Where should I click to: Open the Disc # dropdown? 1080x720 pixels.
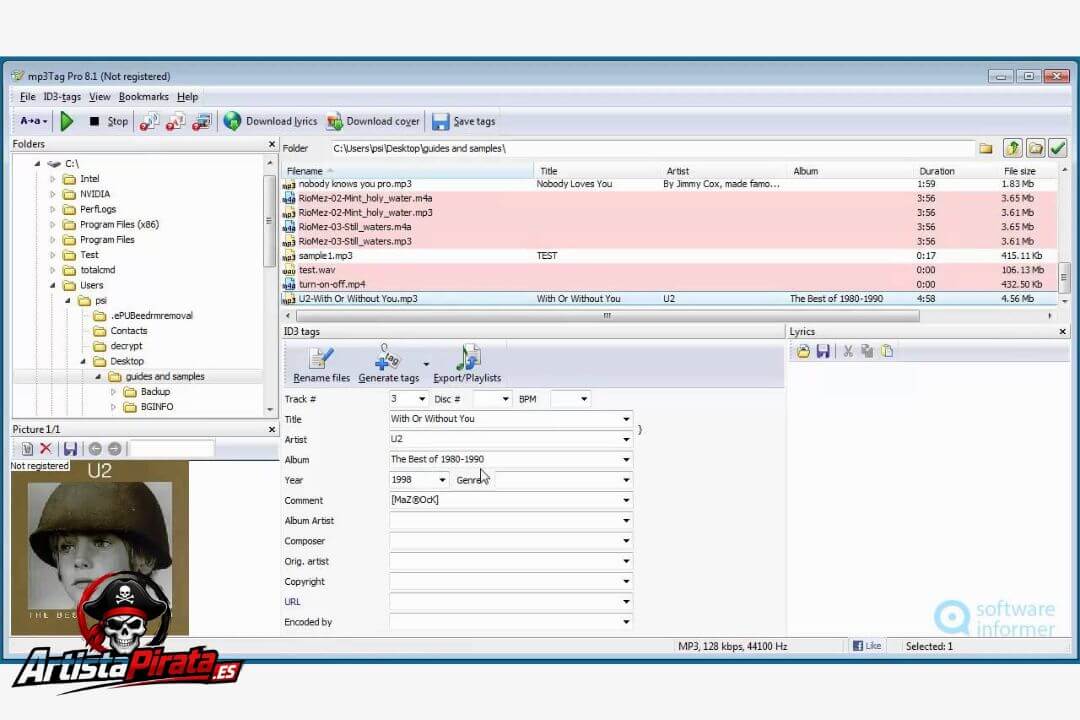click(506, 399)
